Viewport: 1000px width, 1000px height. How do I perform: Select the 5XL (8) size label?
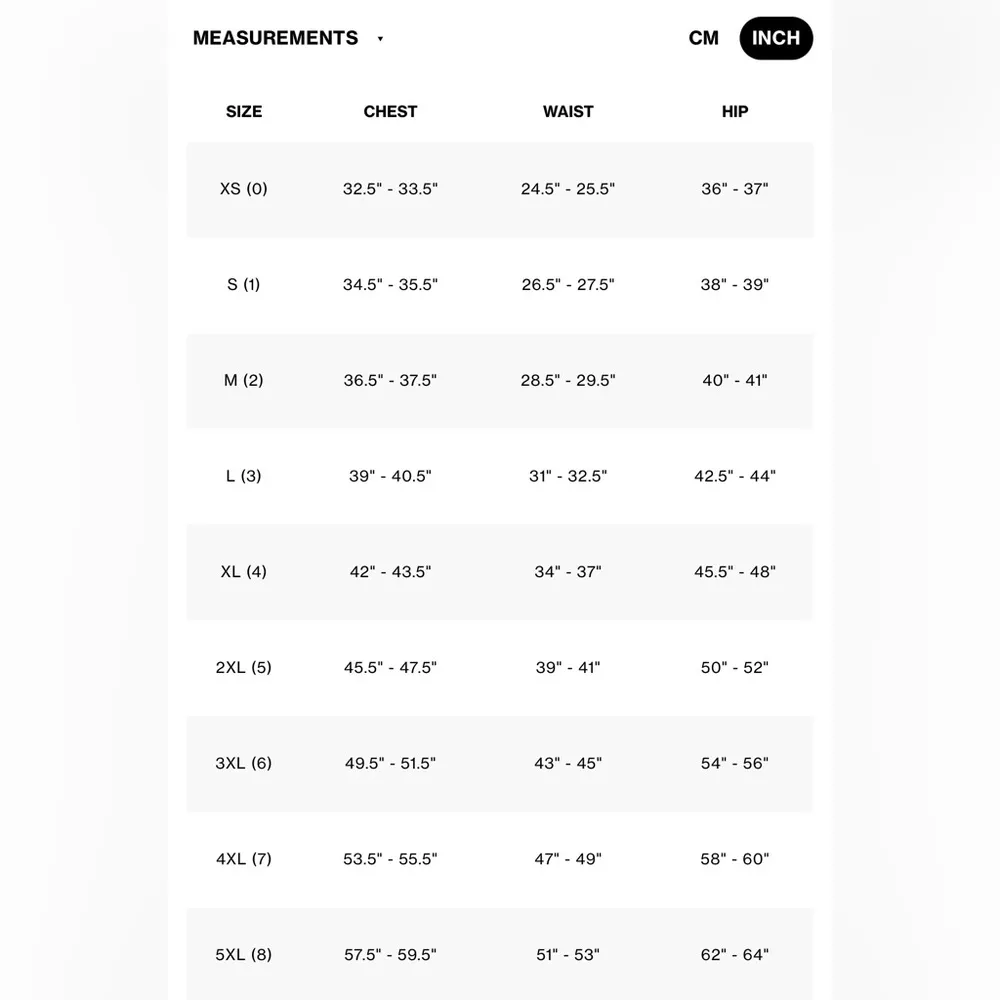pos(244,955)
